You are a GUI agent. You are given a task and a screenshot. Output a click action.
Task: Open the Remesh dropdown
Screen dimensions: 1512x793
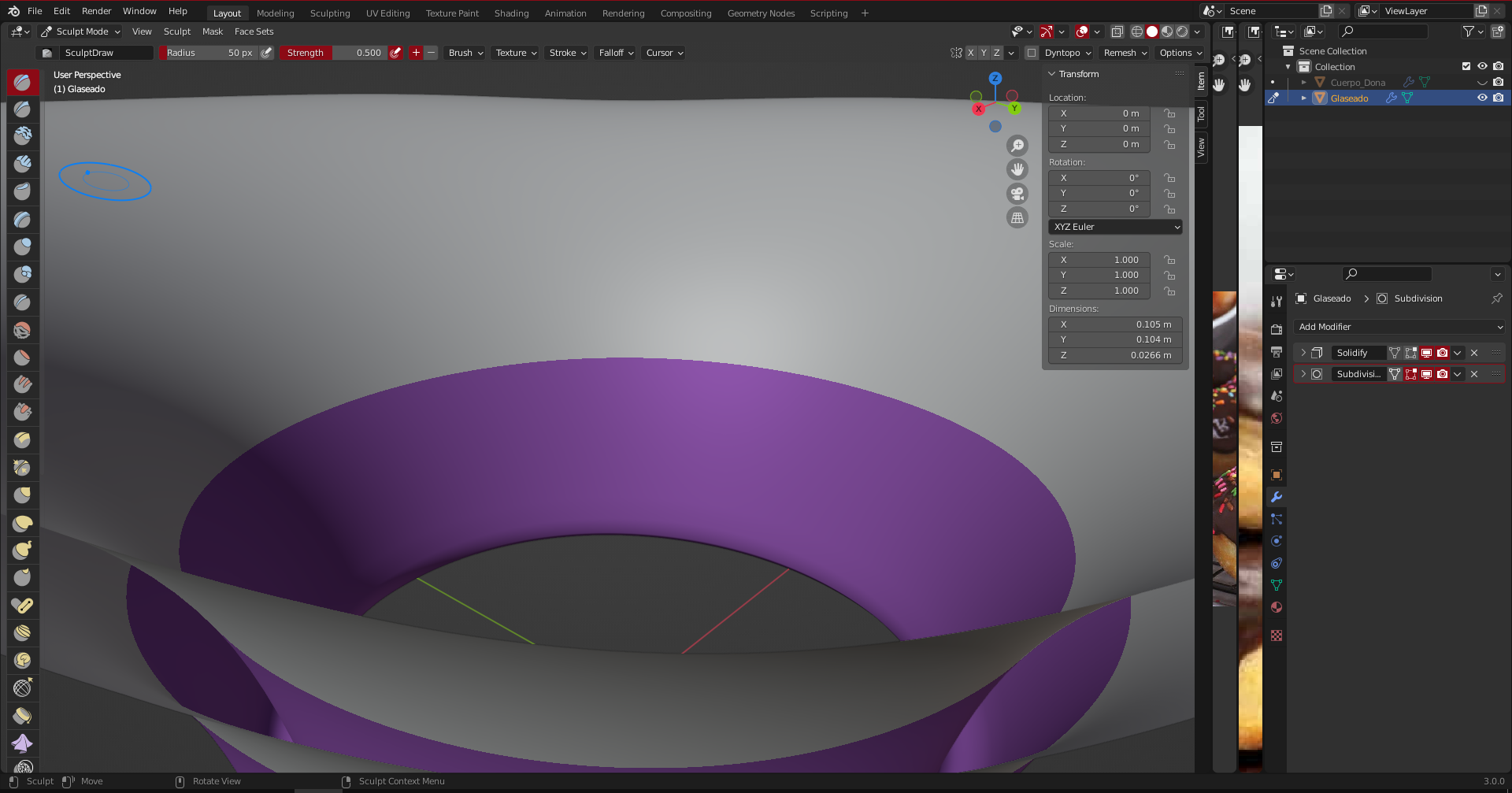tap(1125, 53)
